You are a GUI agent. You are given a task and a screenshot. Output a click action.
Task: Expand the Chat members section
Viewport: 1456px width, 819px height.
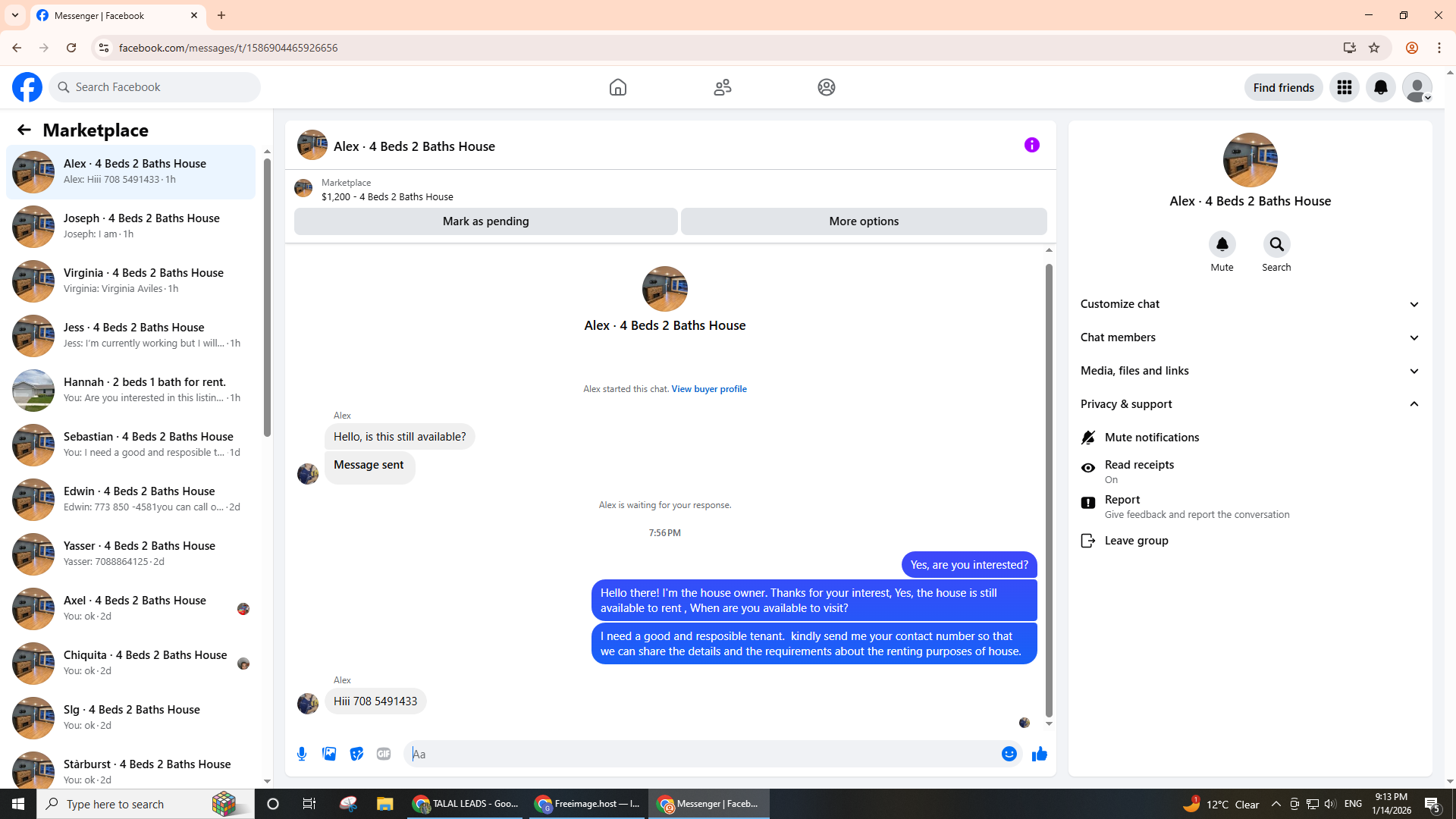pos(1249,337)
